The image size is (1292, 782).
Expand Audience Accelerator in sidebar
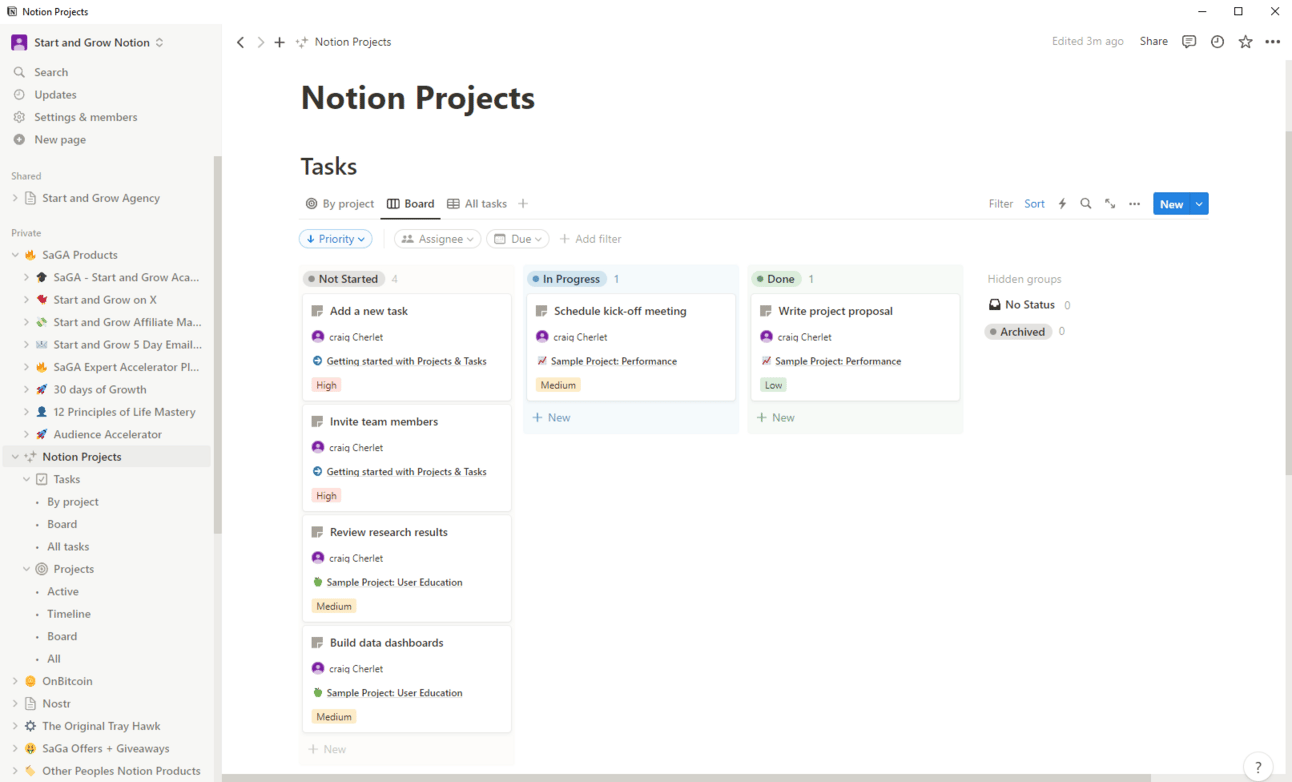click(x=27, y=435)
